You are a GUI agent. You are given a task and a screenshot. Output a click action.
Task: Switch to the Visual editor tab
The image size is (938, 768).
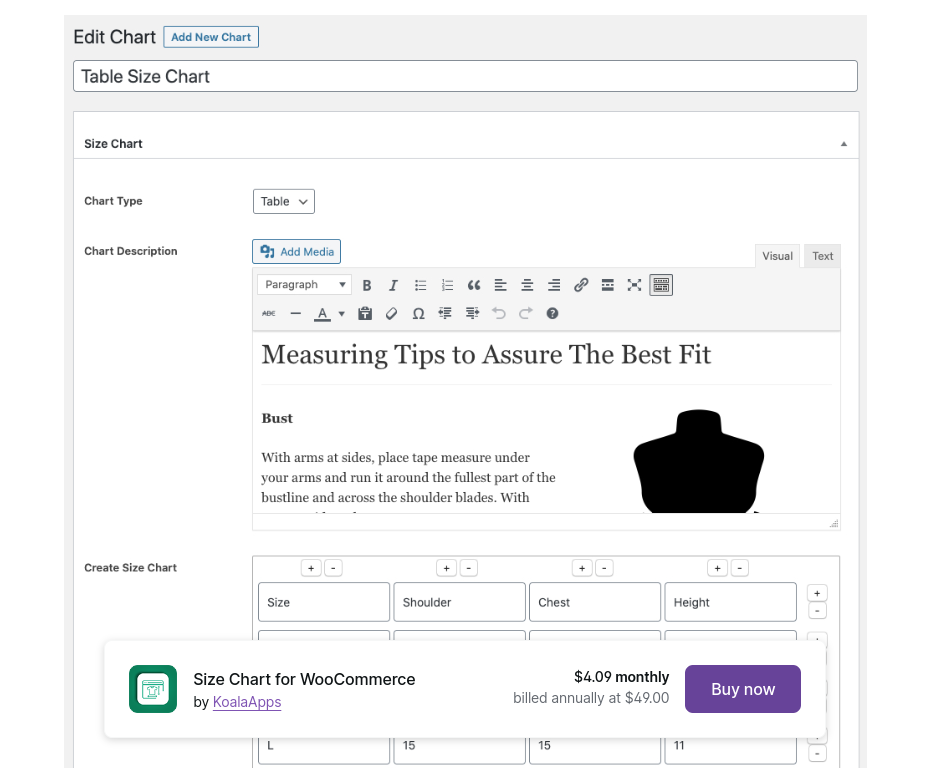(x=777, y=256)
